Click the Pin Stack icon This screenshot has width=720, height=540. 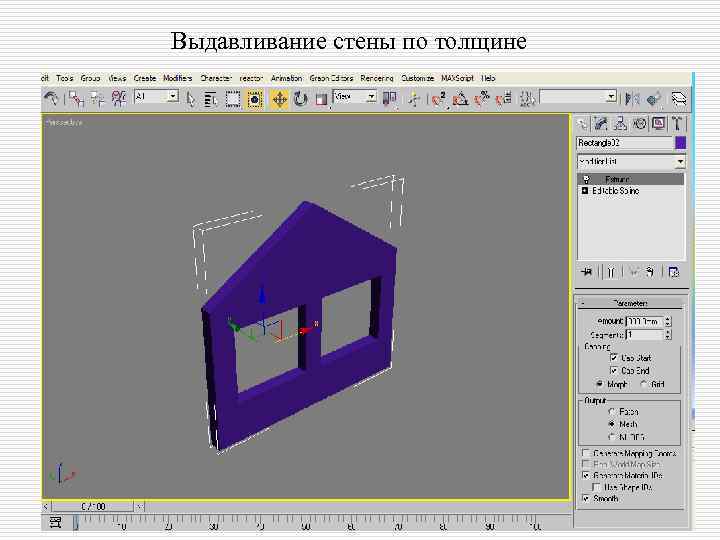click(x=587, y=272)
